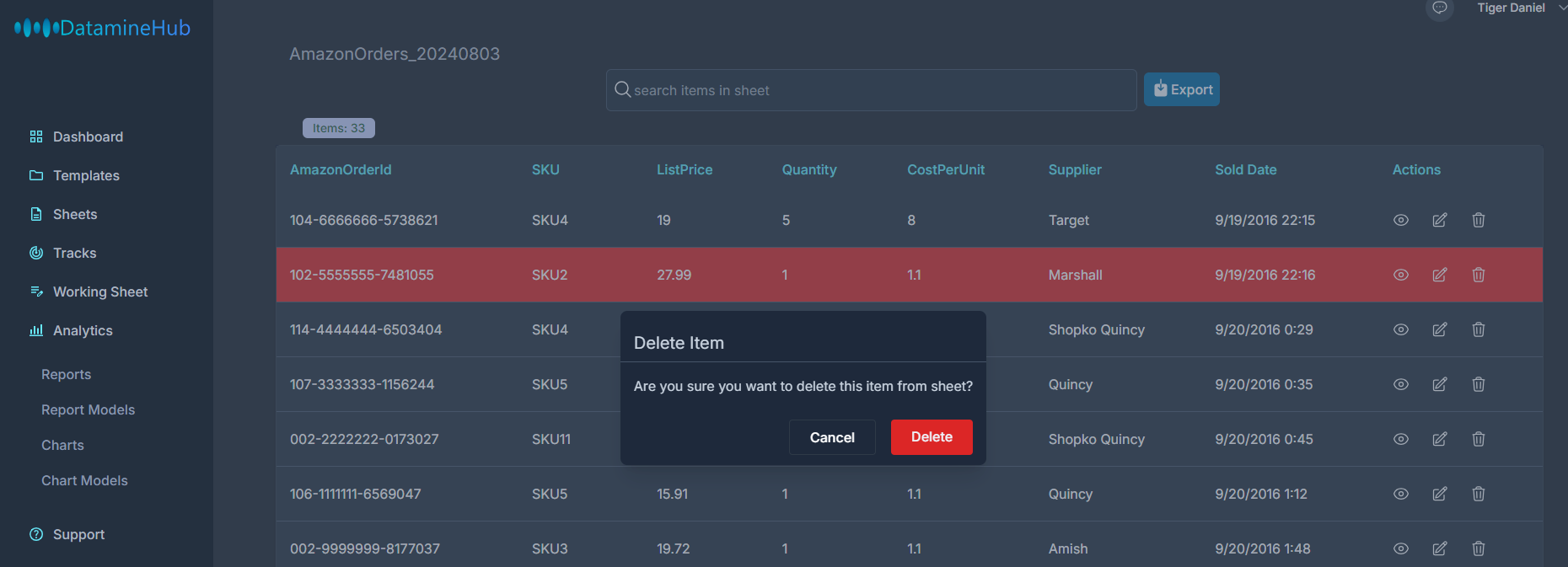Edit the order 104-6666666-5738621 row
The image size is (1568, 567).
click(1440, 220)
